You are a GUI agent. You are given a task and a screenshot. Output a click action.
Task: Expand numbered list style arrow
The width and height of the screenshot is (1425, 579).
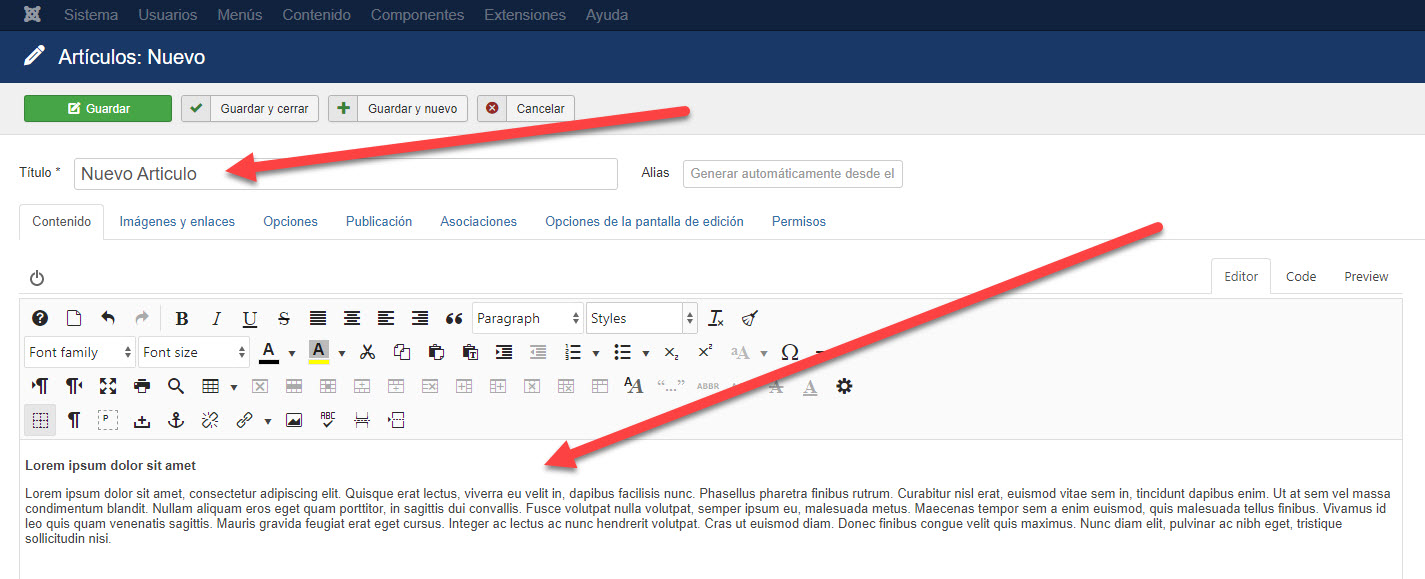tap(596, 353)
